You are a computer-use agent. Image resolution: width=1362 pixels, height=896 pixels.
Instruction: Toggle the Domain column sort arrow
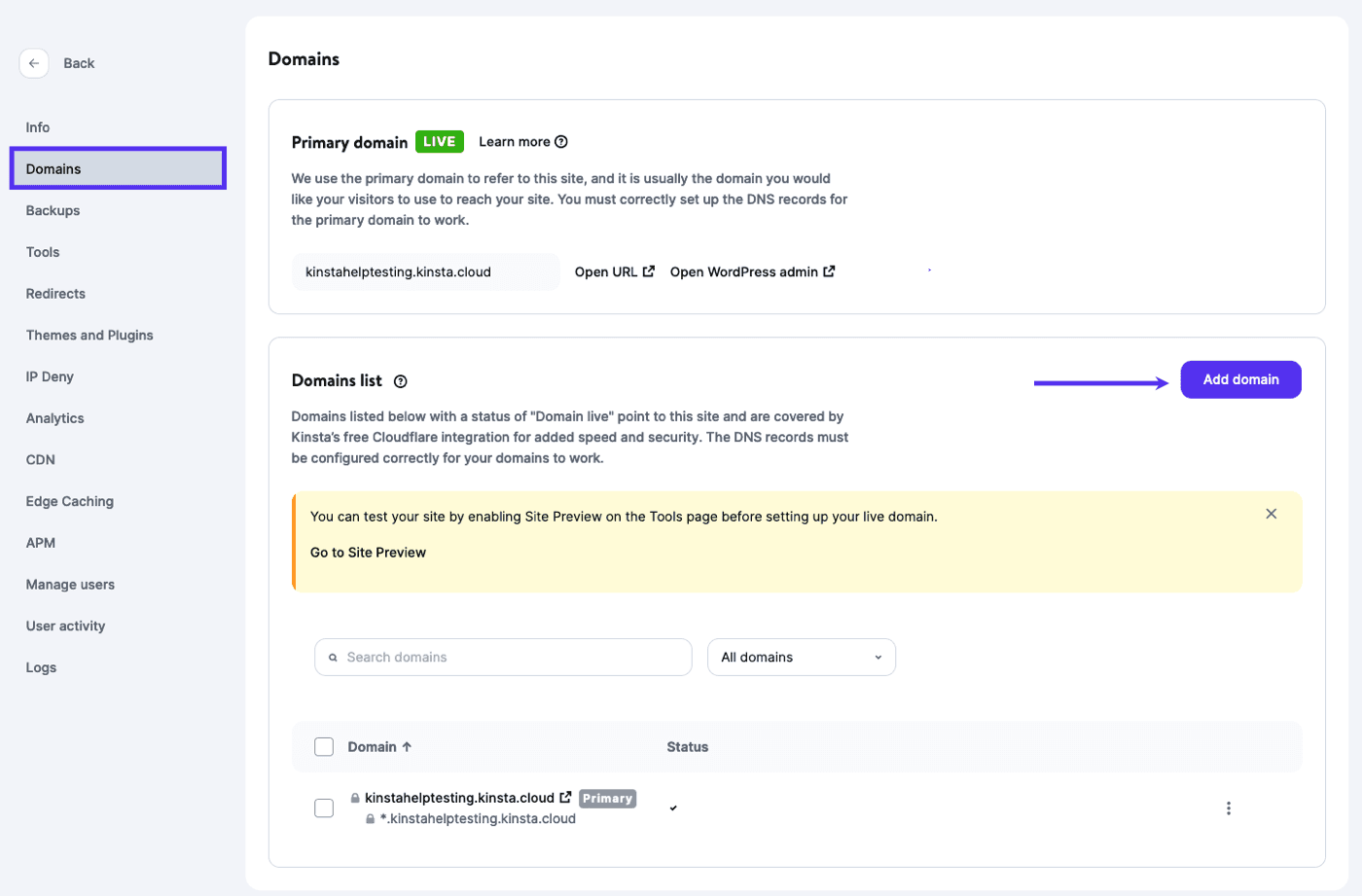point(408,746)
